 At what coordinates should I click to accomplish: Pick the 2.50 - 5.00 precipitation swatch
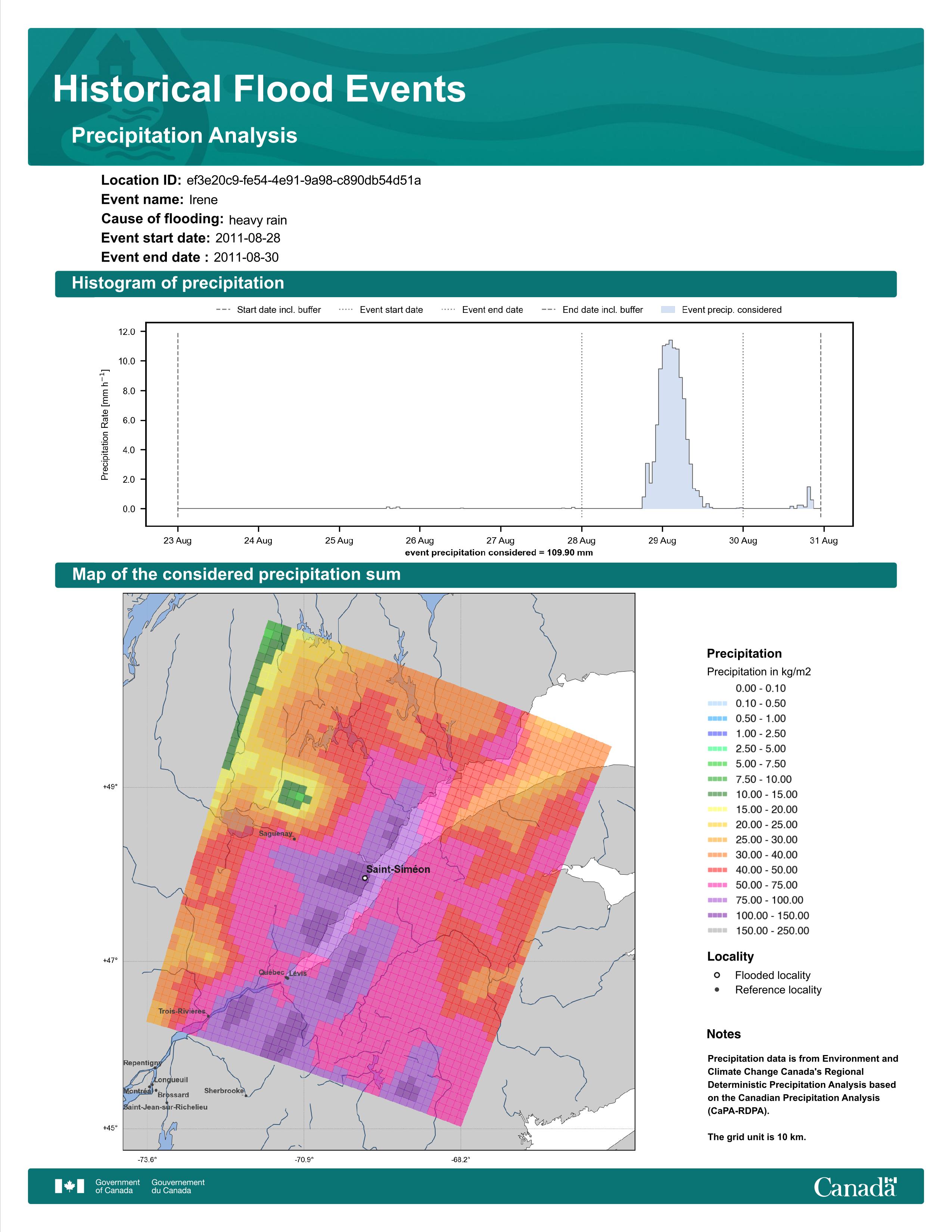coord(718,749)
